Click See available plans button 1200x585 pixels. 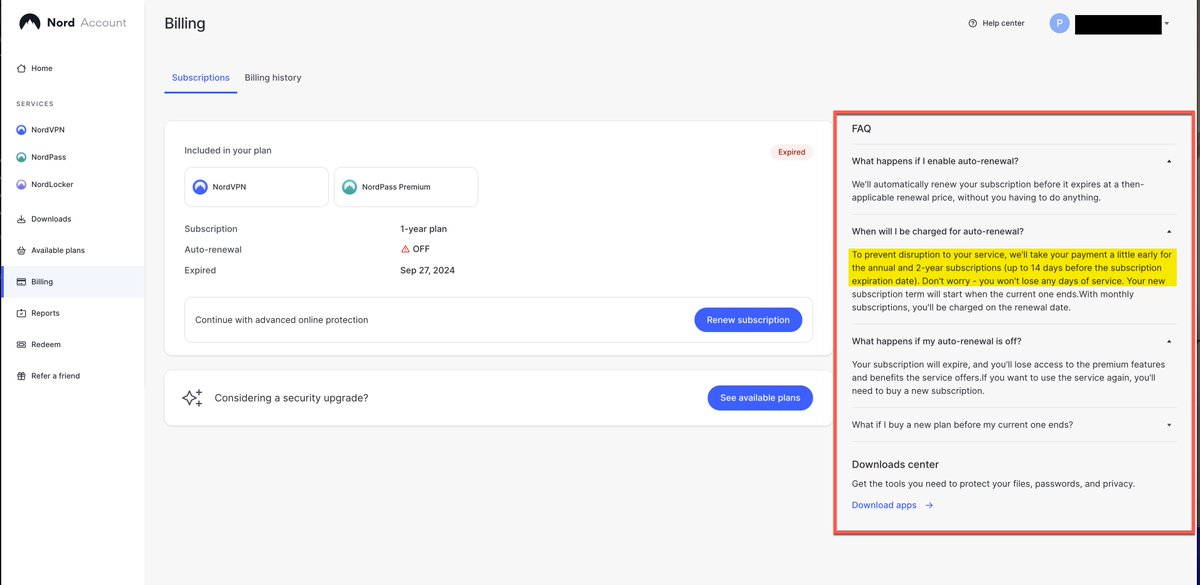point(760,398)
